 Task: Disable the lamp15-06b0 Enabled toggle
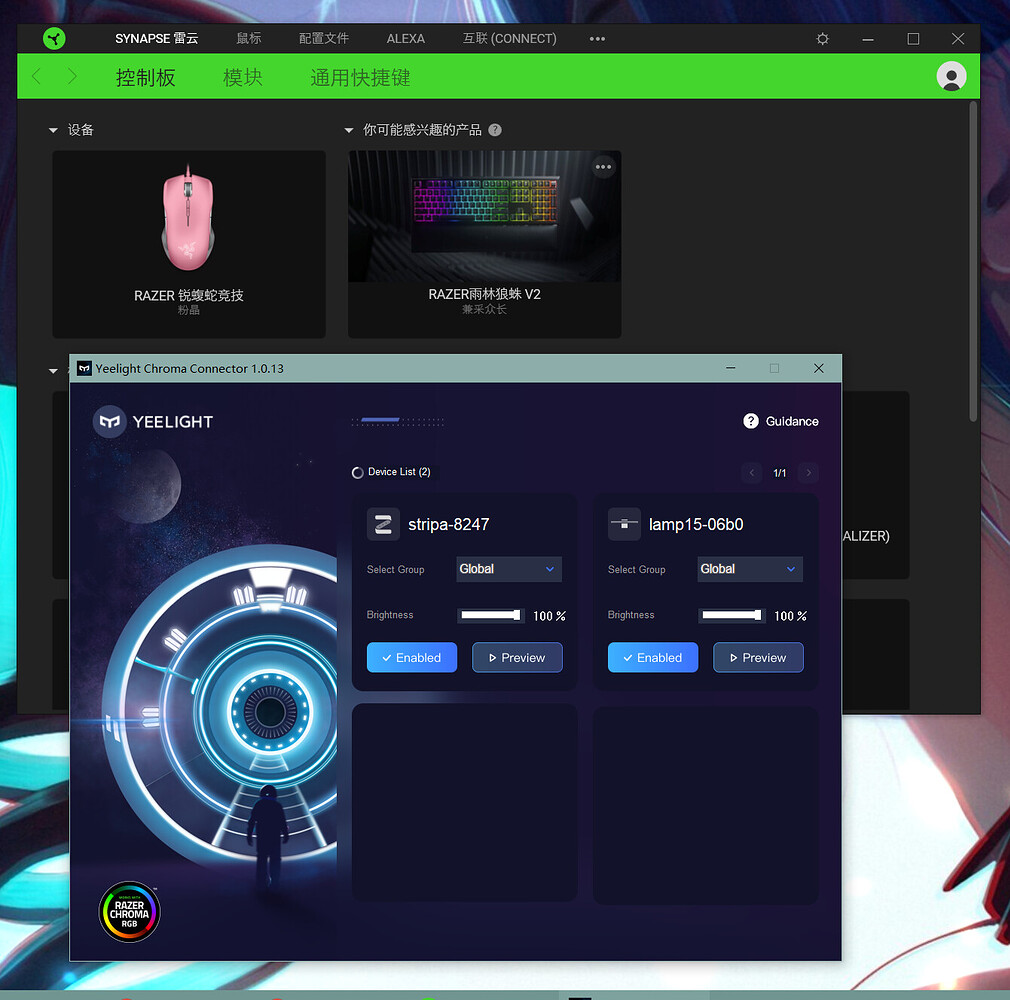click(653, 657)
